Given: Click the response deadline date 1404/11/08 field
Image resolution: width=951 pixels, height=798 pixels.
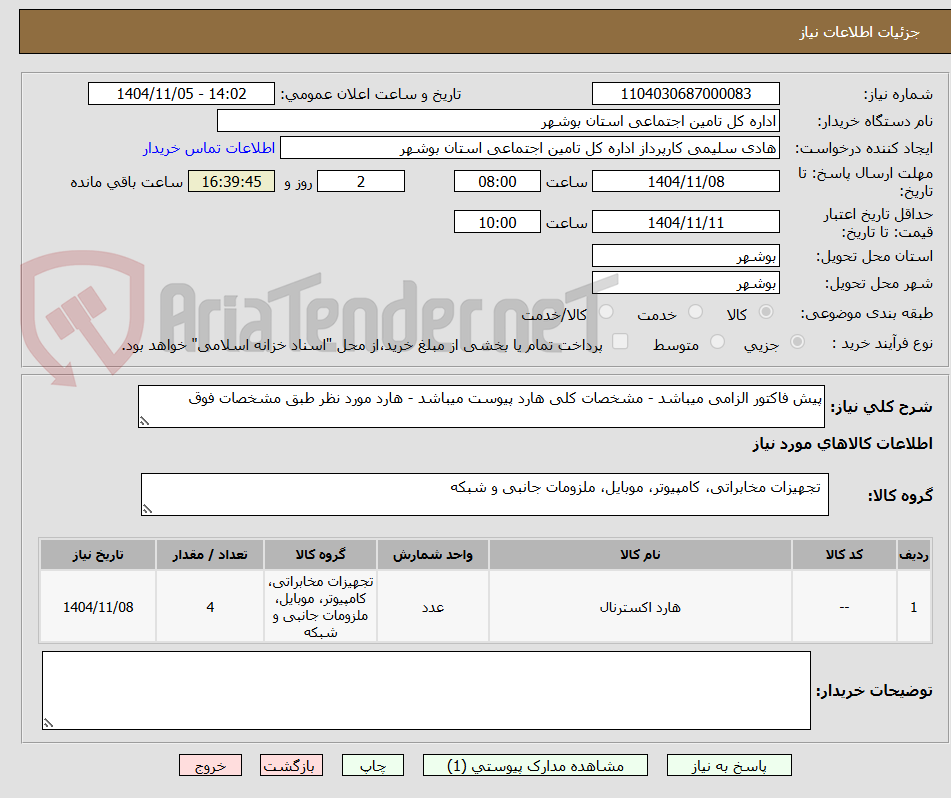Looking at the screenshot, I should [x=685, y=181].
